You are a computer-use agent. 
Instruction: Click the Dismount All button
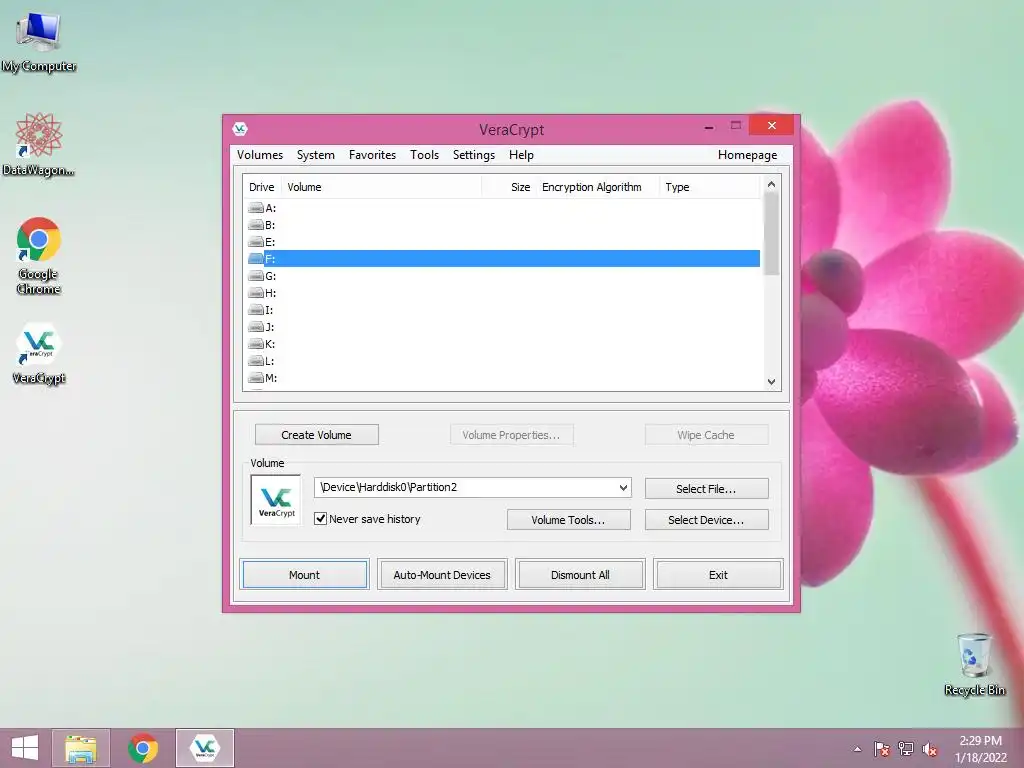580,575
